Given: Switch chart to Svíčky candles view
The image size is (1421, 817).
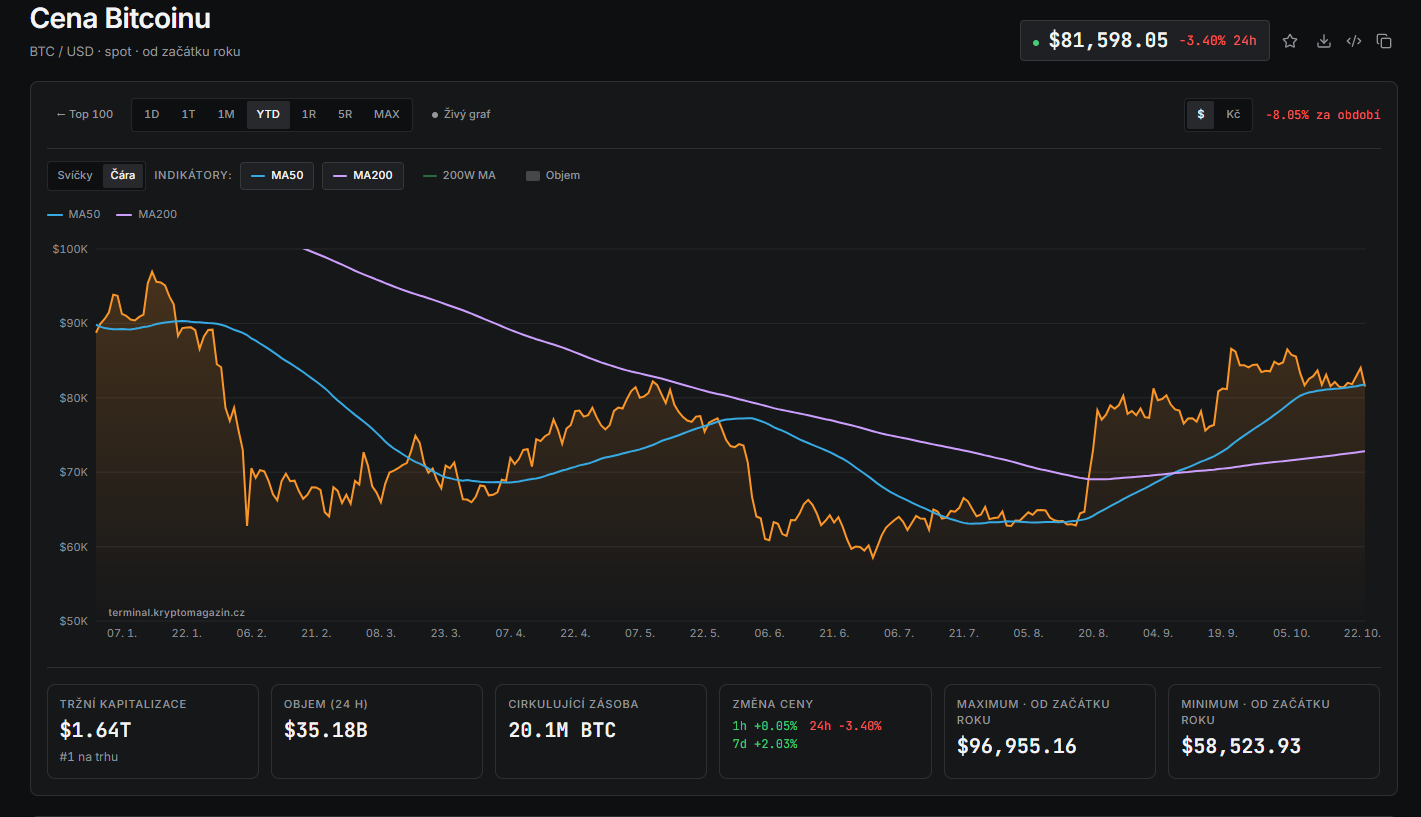Looking at the screenshot, I should (75, 175).
